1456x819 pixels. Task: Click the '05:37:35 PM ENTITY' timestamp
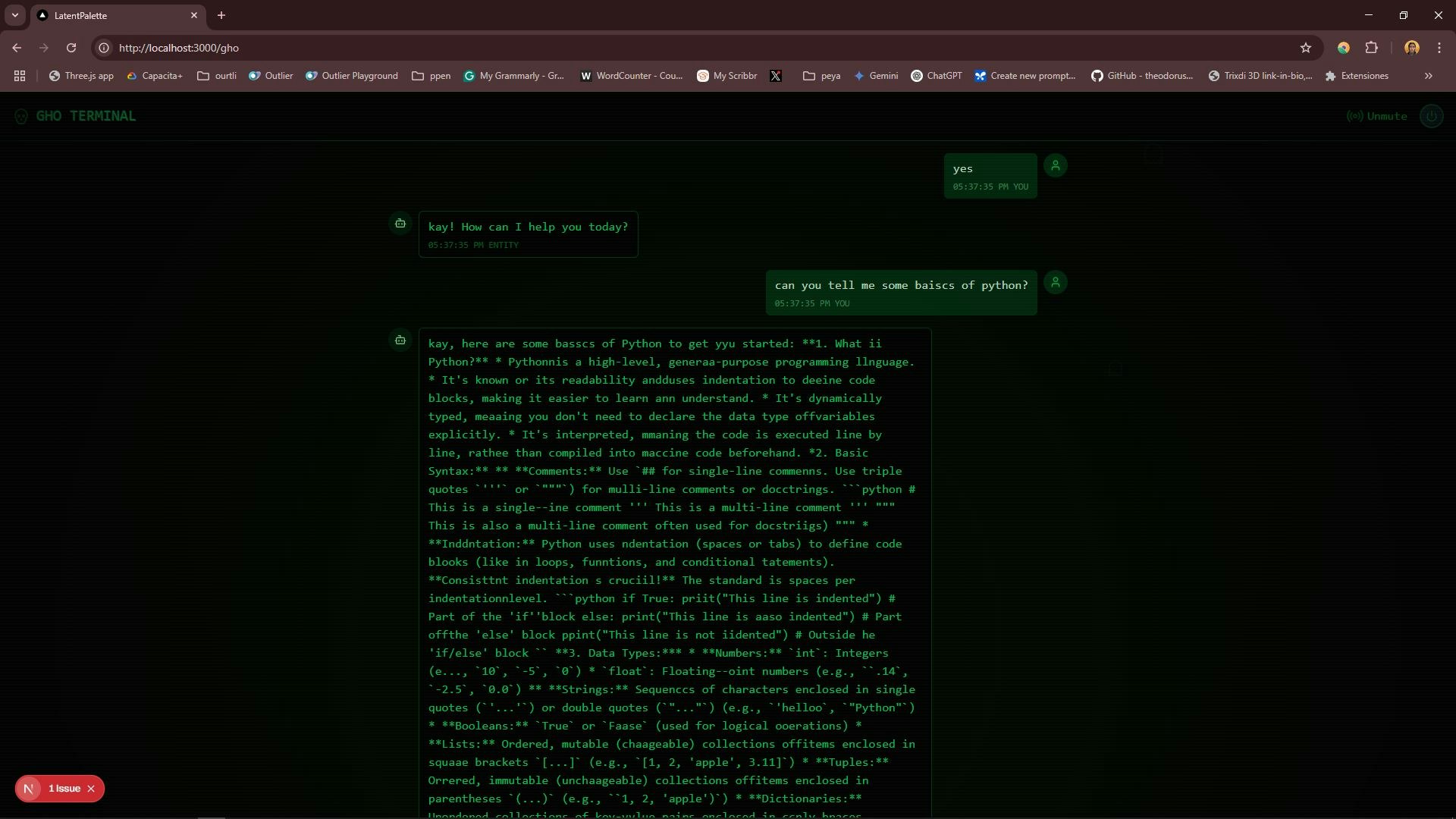473,245
